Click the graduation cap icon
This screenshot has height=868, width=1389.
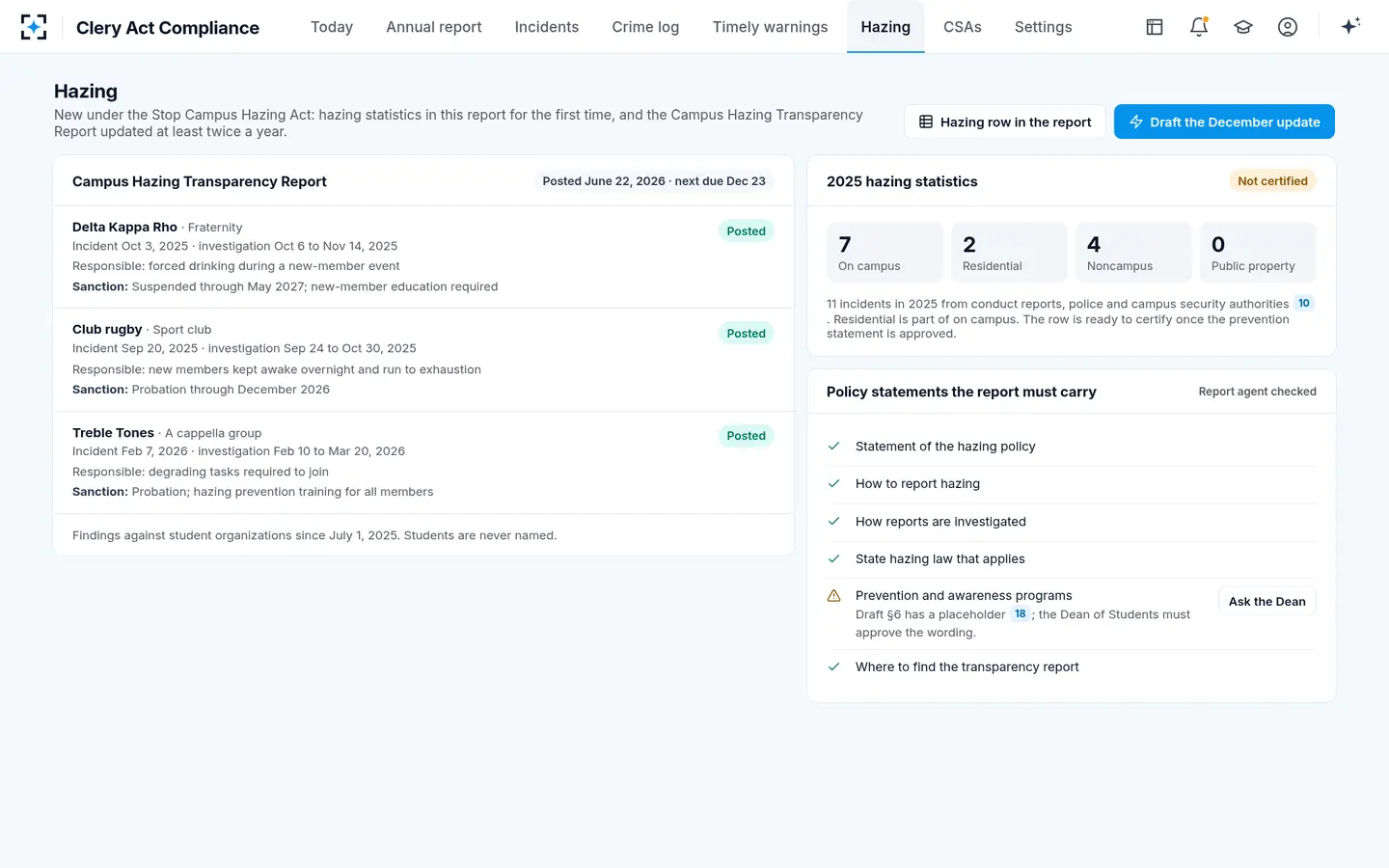(1243, 27)
